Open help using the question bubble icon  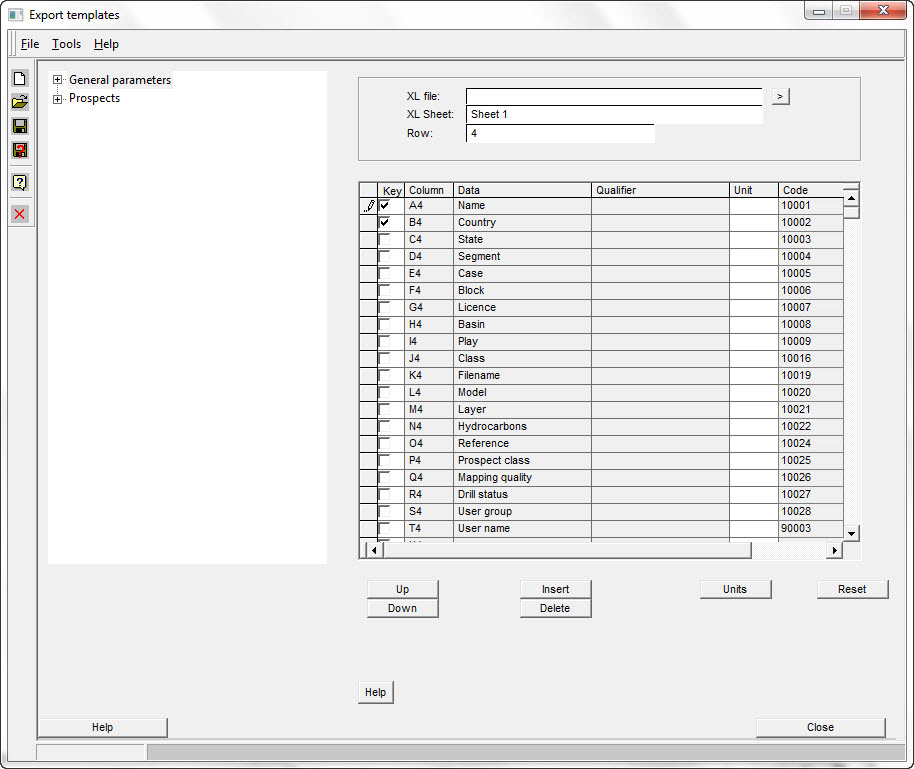(19, 182)
